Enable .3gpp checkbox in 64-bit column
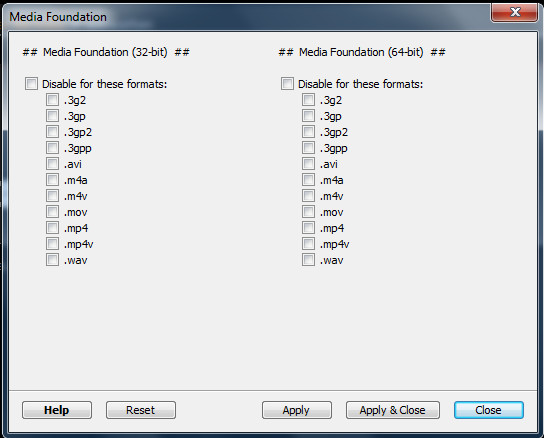 (308, 148)
